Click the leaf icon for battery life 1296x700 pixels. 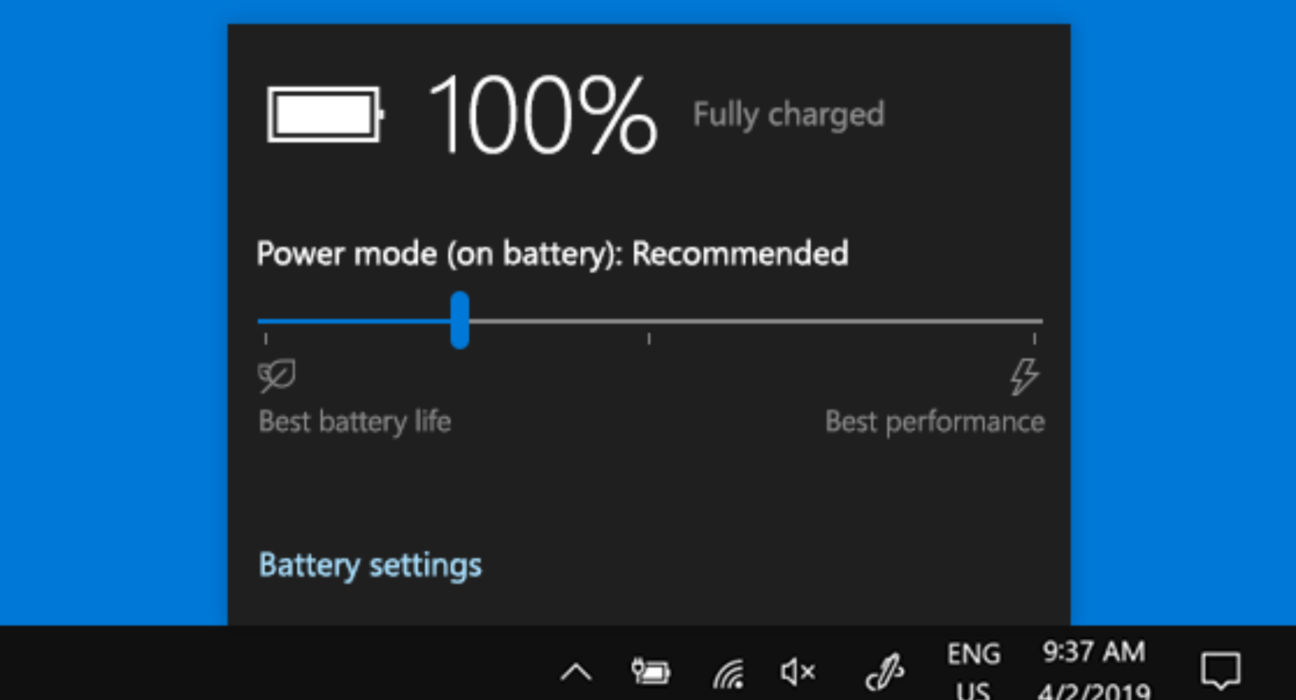point(277,377)
